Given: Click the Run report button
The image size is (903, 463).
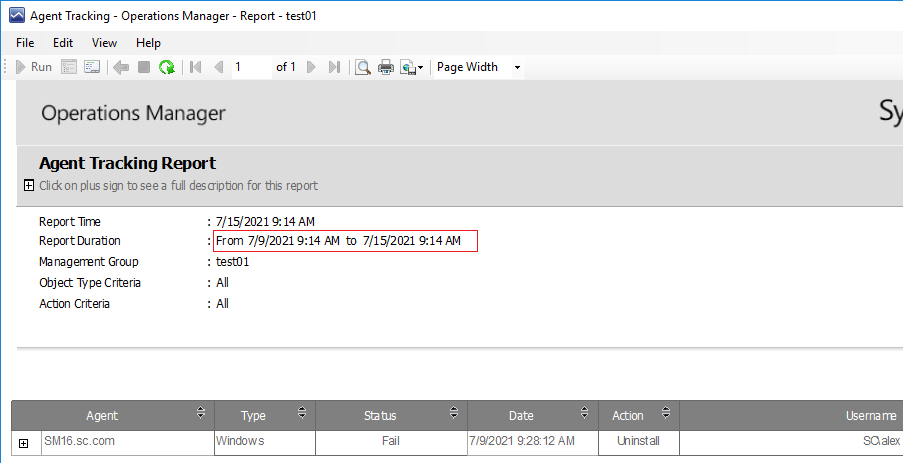Looking at the screenshot, I should pos(33,67).
